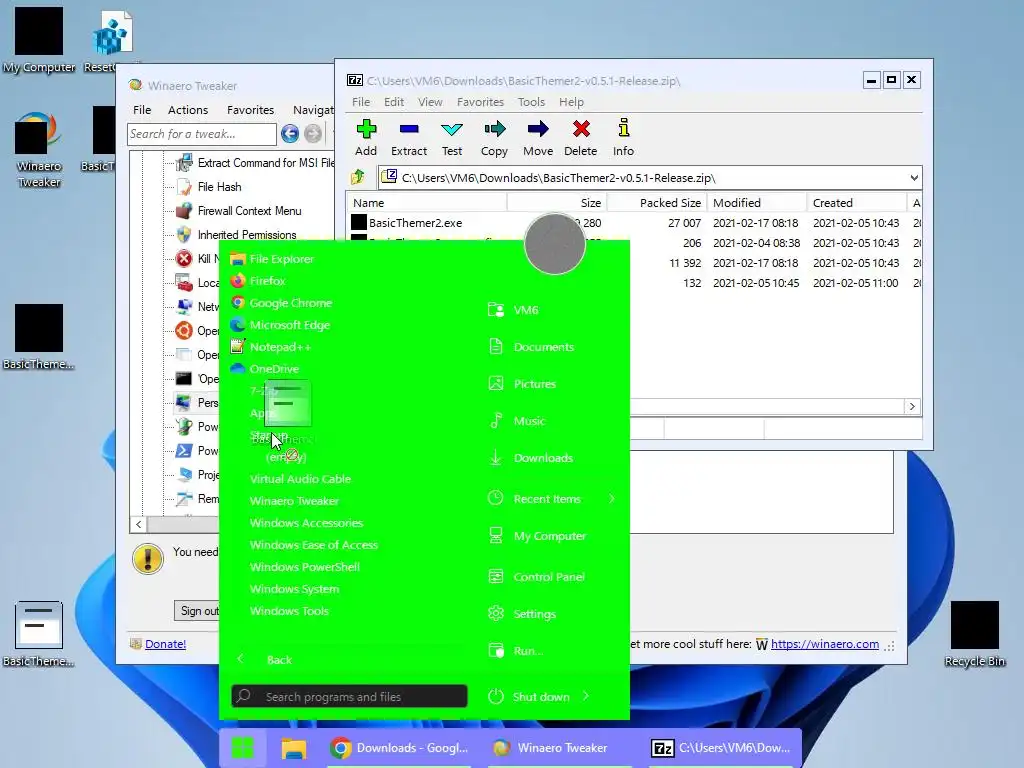Open Winaero Tweaker Actions menu

point(188,110)
